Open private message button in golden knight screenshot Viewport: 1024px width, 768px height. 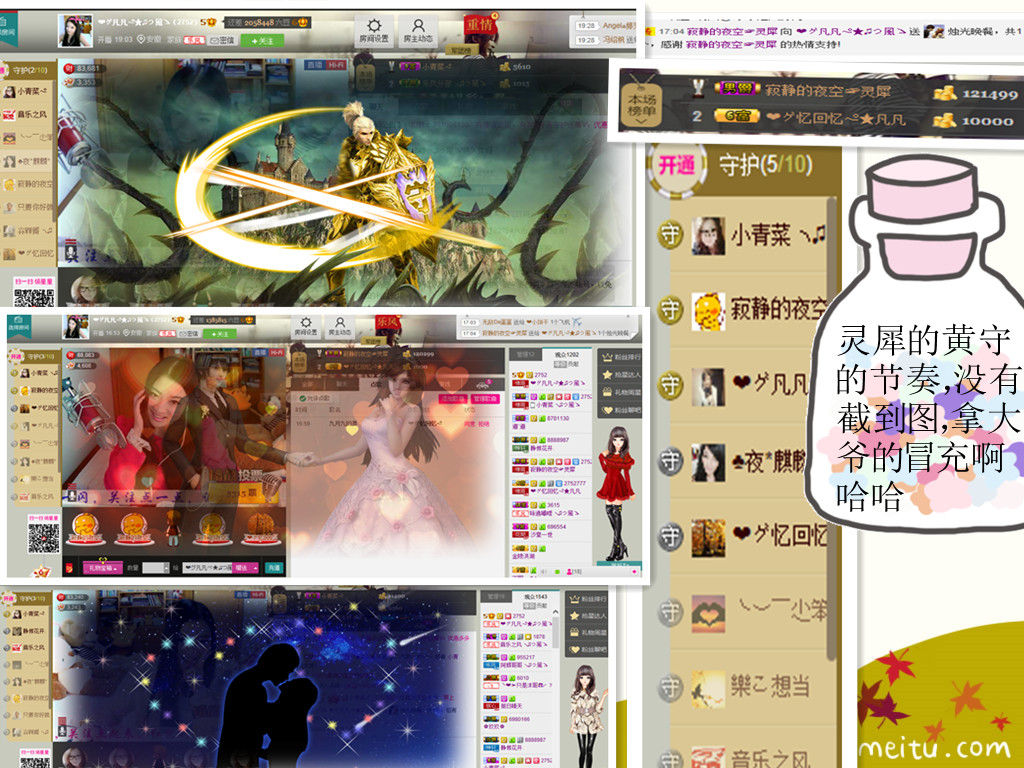[223, 40]
